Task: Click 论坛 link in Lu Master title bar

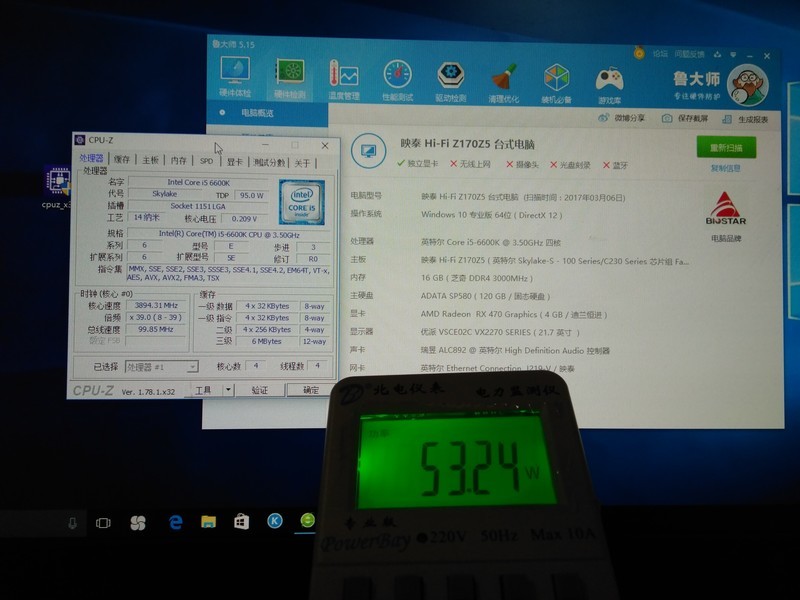Action: (660, 54)
